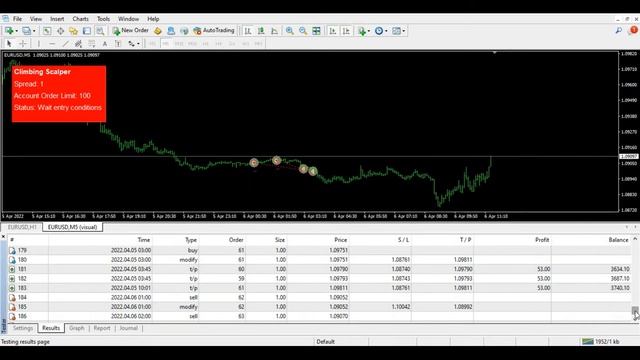Select the trendline drawing tool
This screenshot has height=360, width=640.
coord(65,44)
